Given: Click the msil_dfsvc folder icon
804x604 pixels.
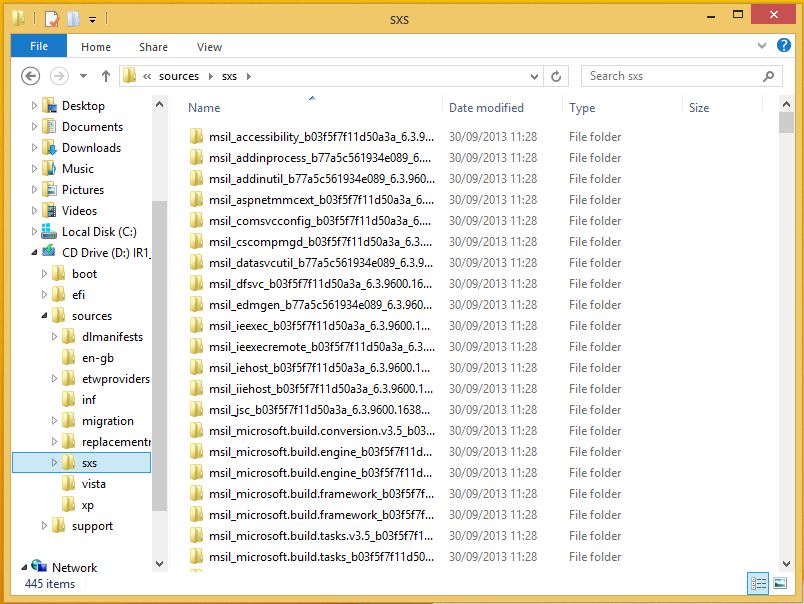Looking at the screenshot, I should pyautogui.click(x=196, y=284).
